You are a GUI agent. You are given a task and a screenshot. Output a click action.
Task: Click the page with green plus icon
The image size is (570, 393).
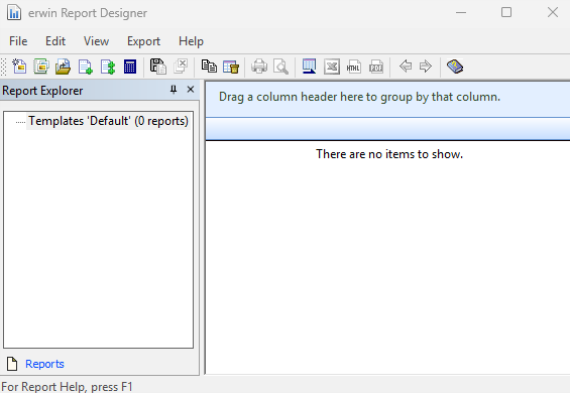[86, 67]
